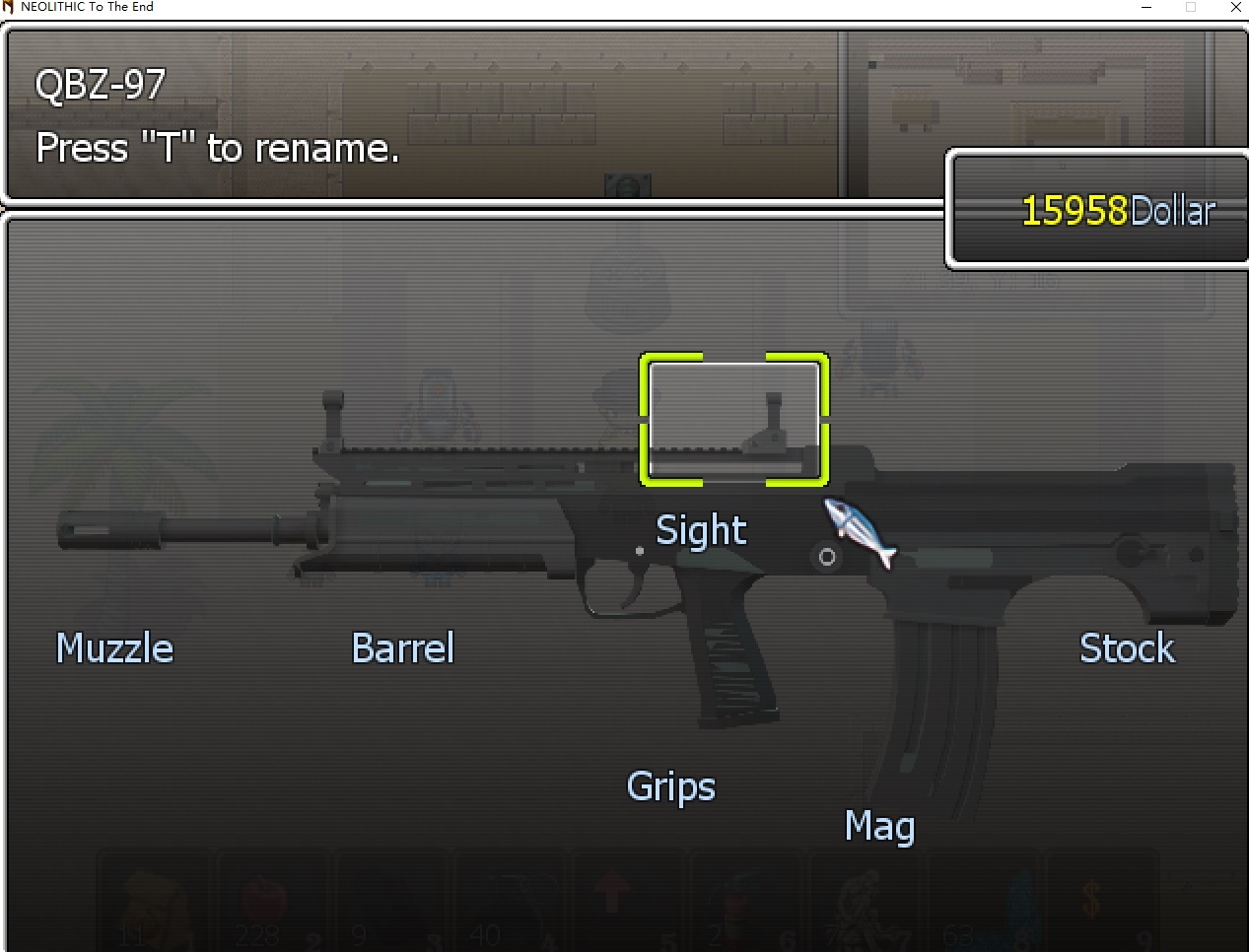Click the 15958 Dollar balance panel
1249x952 pixels.
point(1097,209)
